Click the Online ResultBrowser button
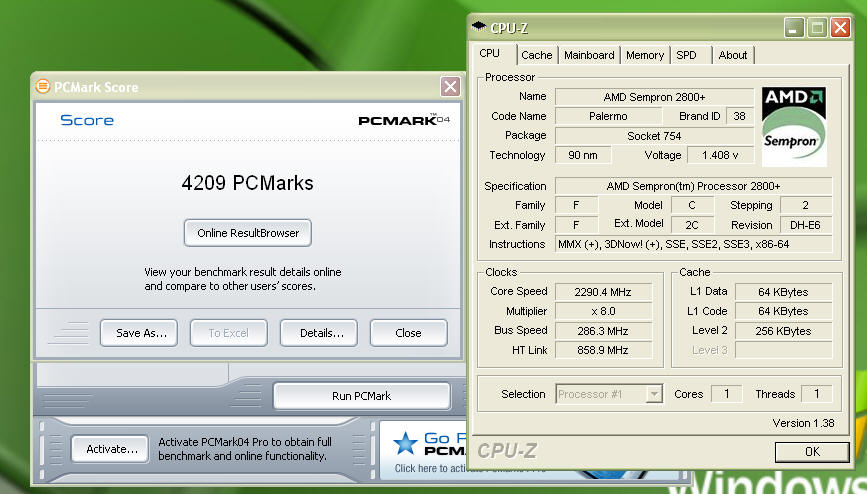 (x=248, y=233)
